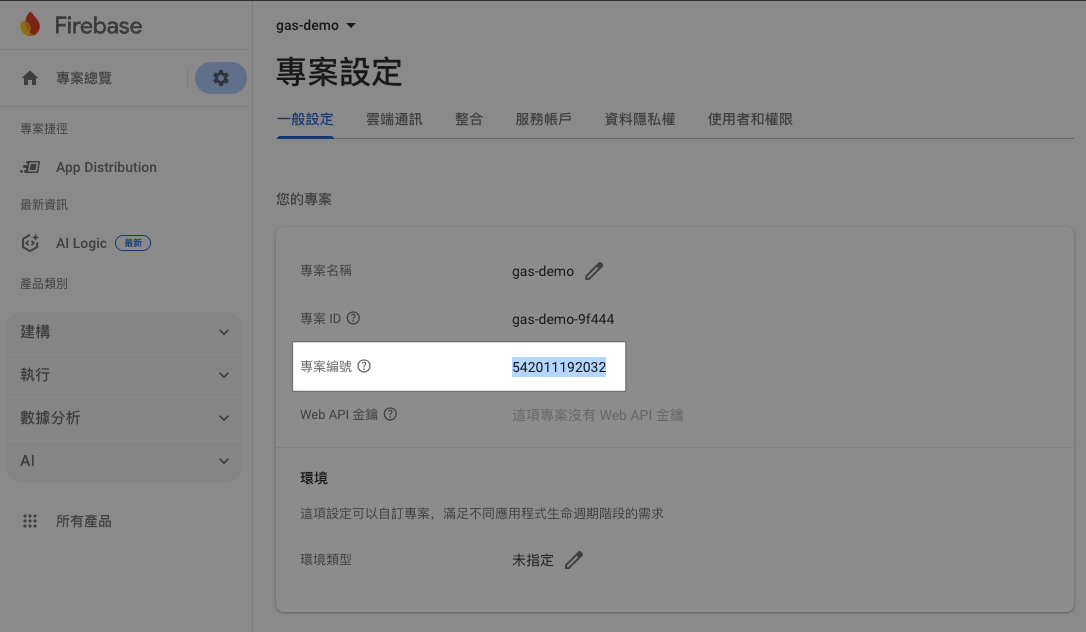
Task: Click the 最新資訊 sidebar label
Action: point(44,205)
